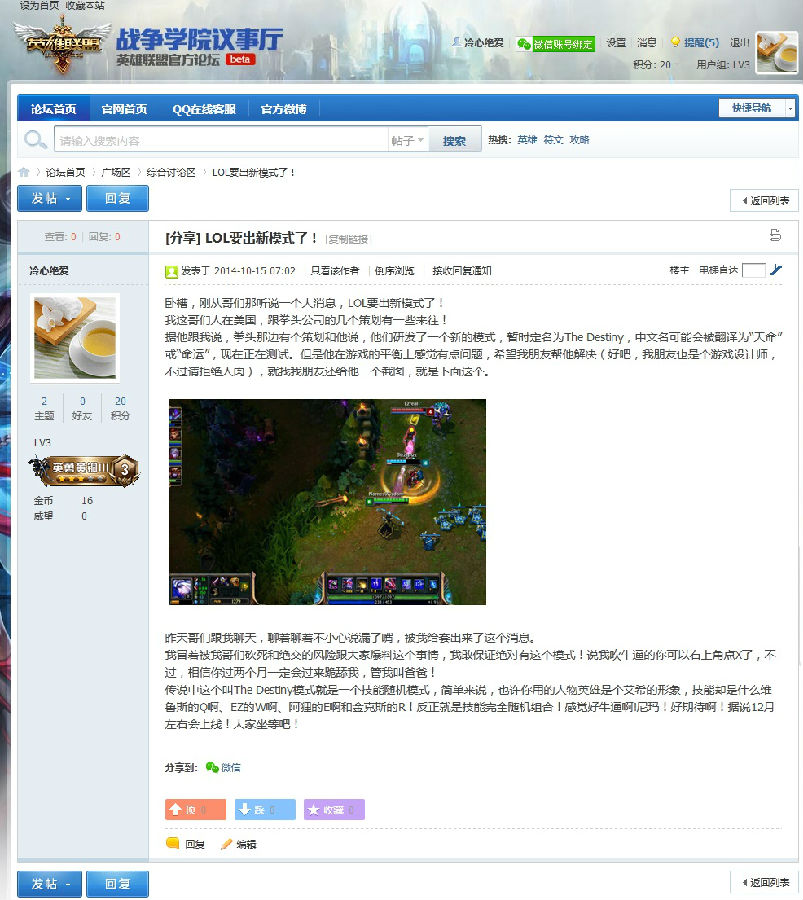Click the 冷心绝爱 author name in sidebar
Image resolution: width=803 pixels, height=900 pixels.
[49, 270]
